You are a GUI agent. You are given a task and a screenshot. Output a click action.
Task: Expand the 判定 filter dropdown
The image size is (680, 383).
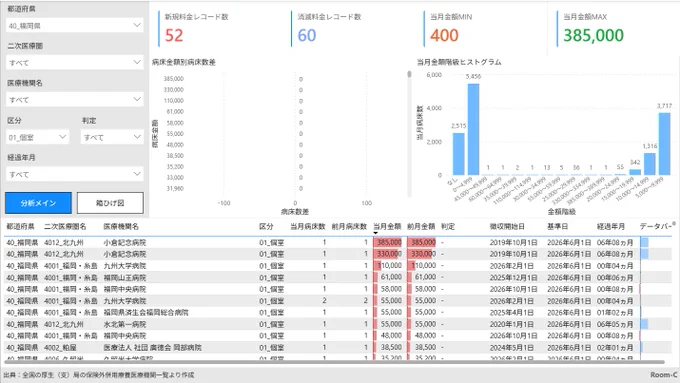click(112, 137)
